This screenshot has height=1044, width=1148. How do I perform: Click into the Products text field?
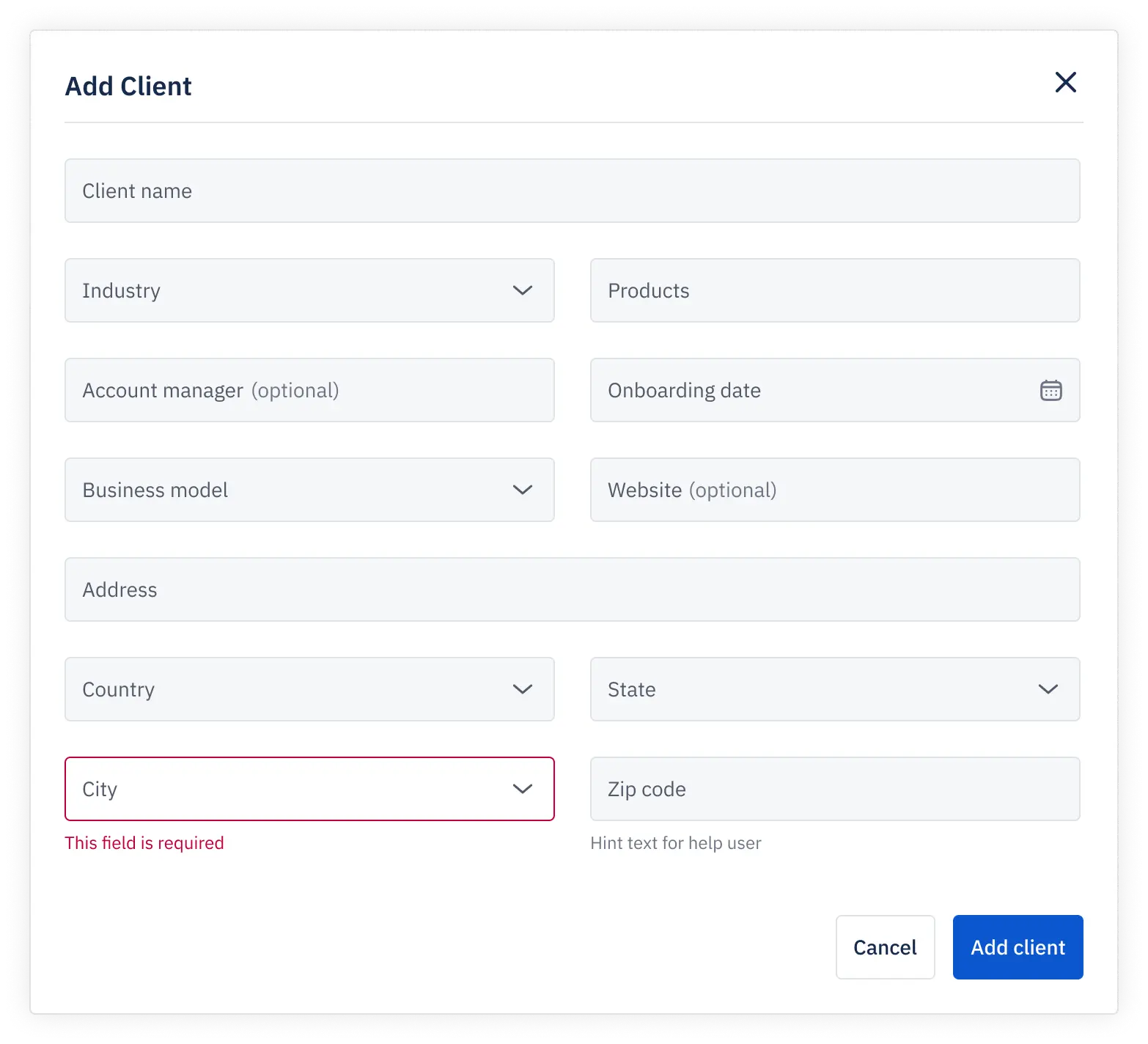click(835, 290)
